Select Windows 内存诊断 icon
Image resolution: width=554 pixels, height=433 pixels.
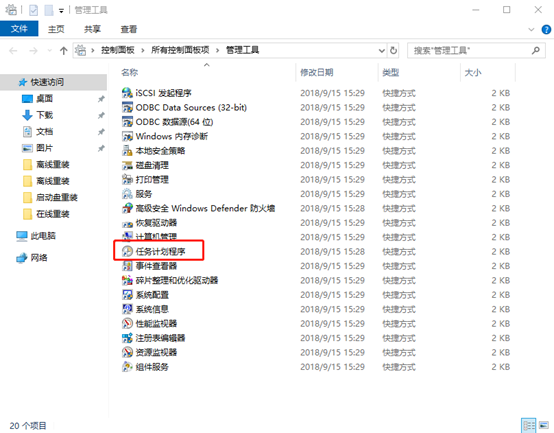(127, 136)
